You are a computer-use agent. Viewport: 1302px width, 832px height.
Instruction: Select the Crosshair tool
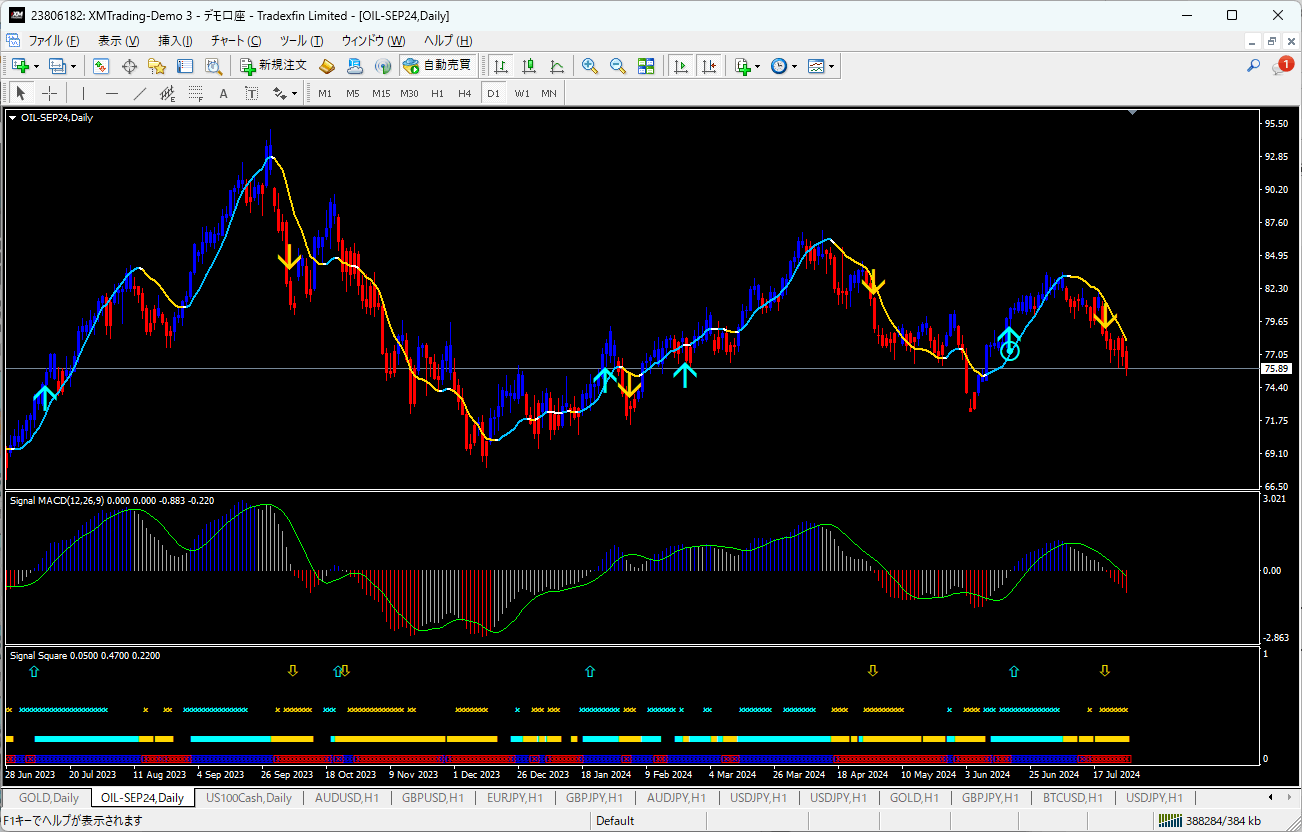coord(49,93)
